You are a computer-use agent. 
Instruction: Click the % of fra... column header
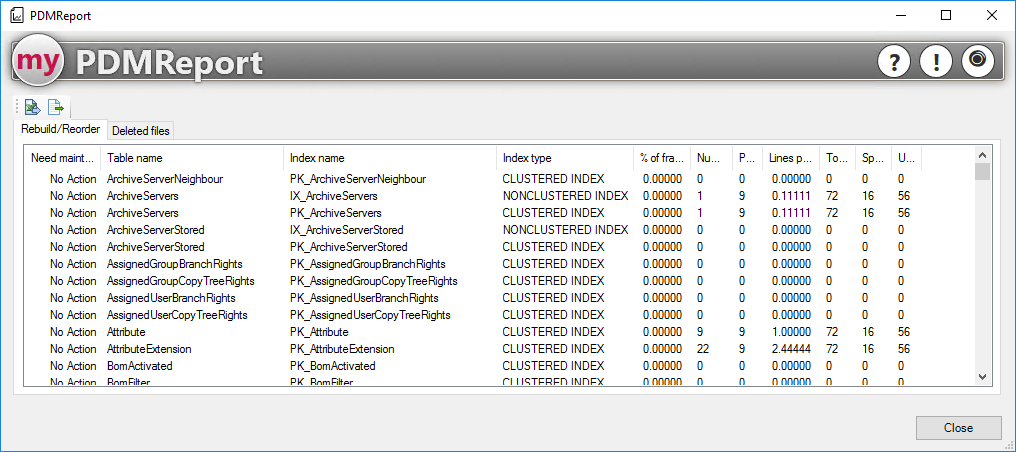[x=662, y=158]
